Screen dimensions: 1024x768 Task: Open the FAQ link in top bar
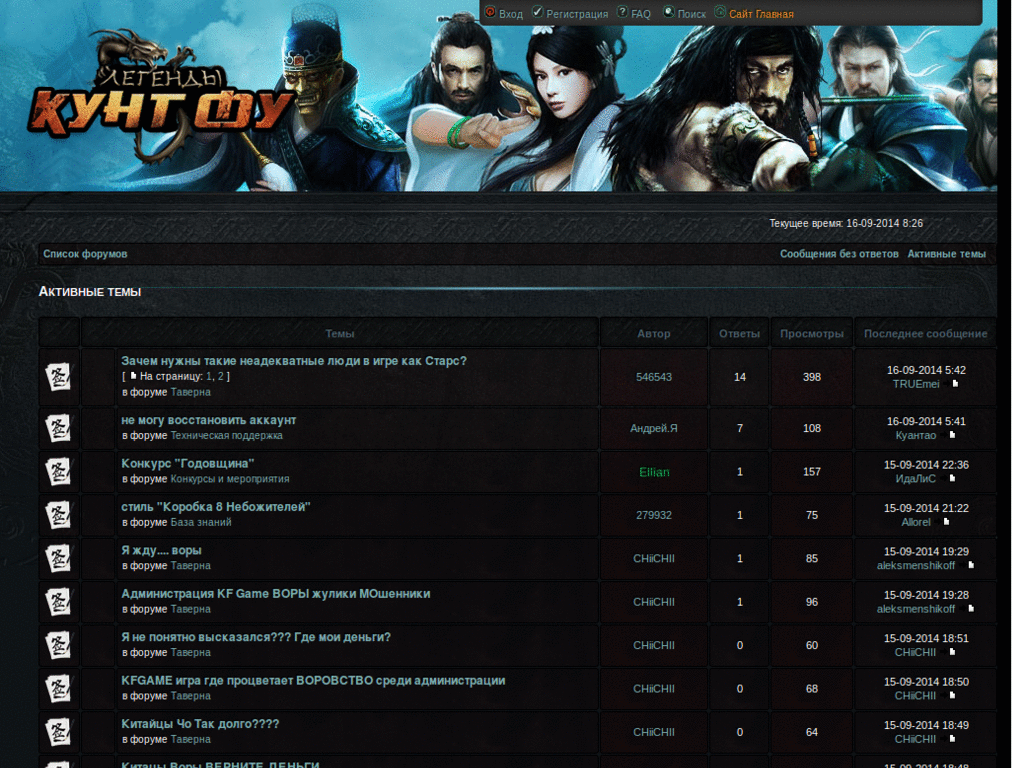point(641,14)
